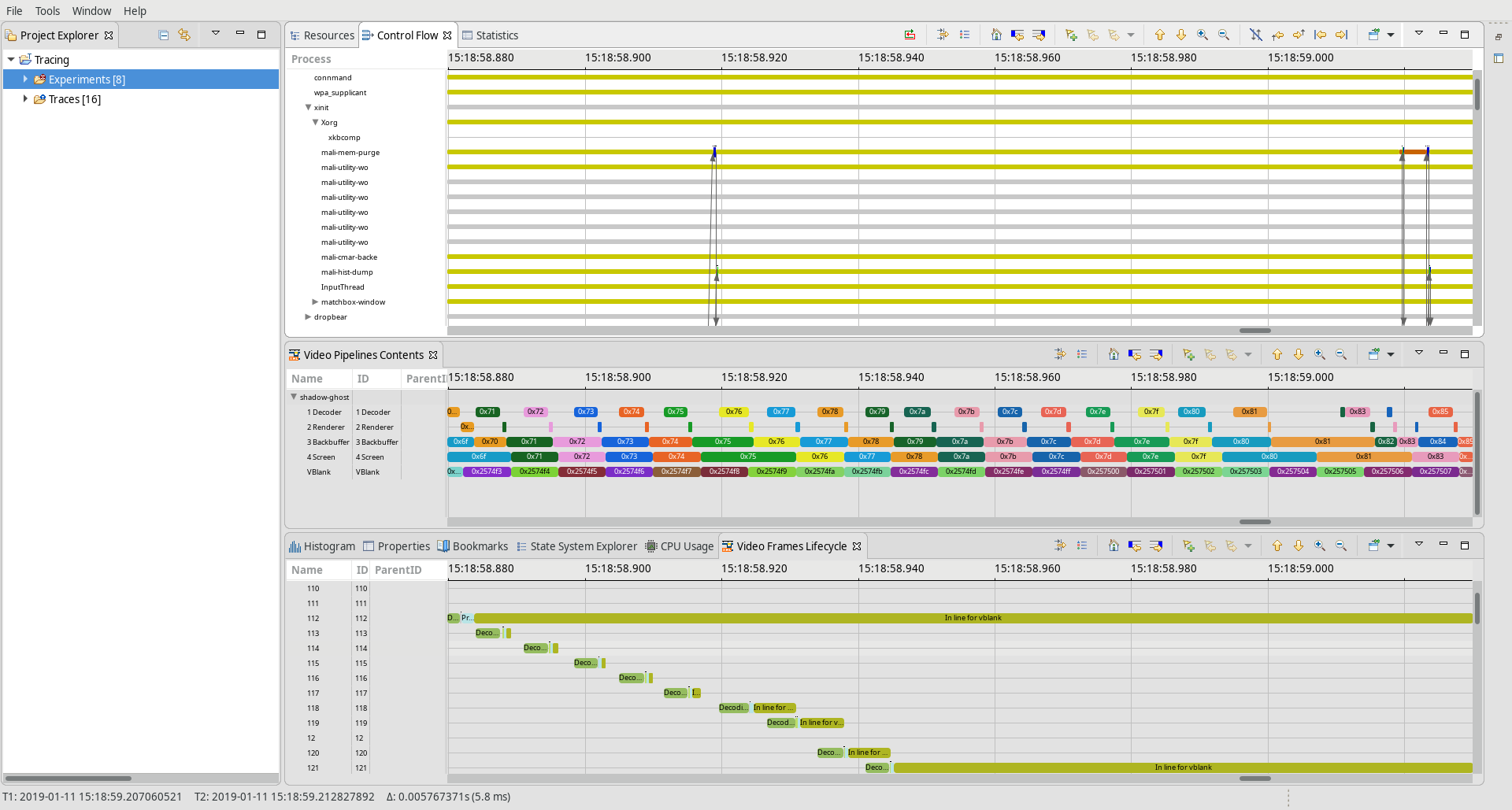Reset time scale in Control Flow toolbar
The image size is (1512, 810).
pyautogui.click(x=996, y=35)
